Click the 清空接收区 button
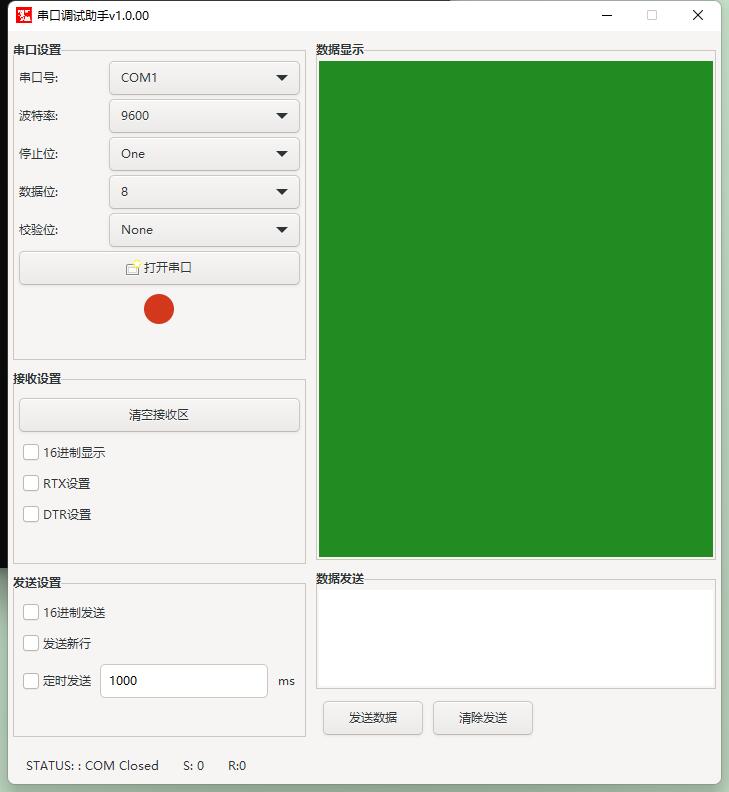The height and width of the screenshot is (792, 729). click(x=159, y=415)
